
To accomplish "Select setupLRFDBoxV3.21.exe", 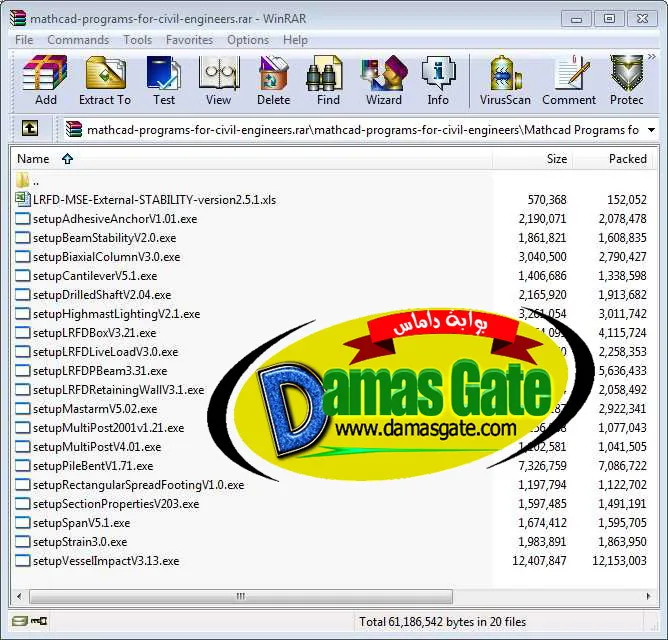I will point(95,333).
